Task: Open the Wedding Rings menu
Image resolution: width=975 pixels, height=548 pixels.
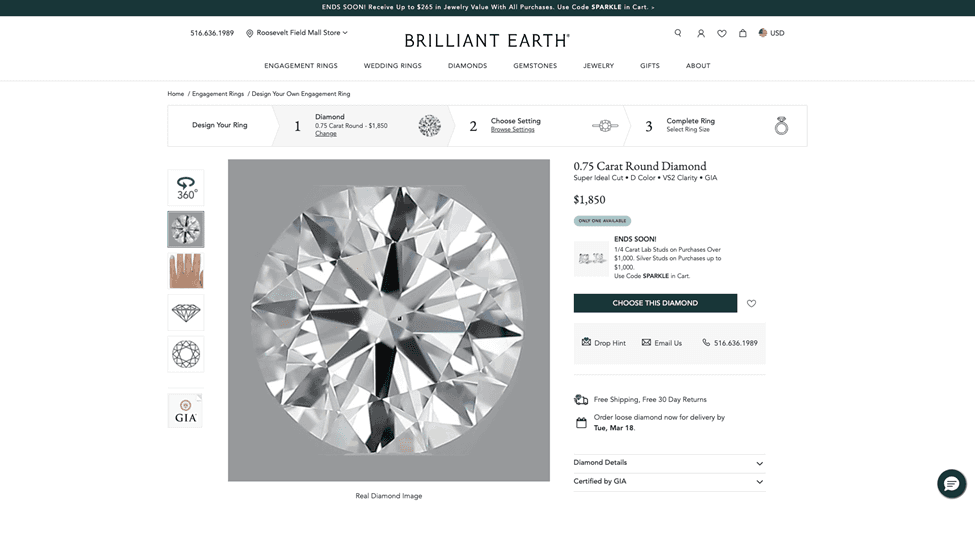Action: (392, 65)
